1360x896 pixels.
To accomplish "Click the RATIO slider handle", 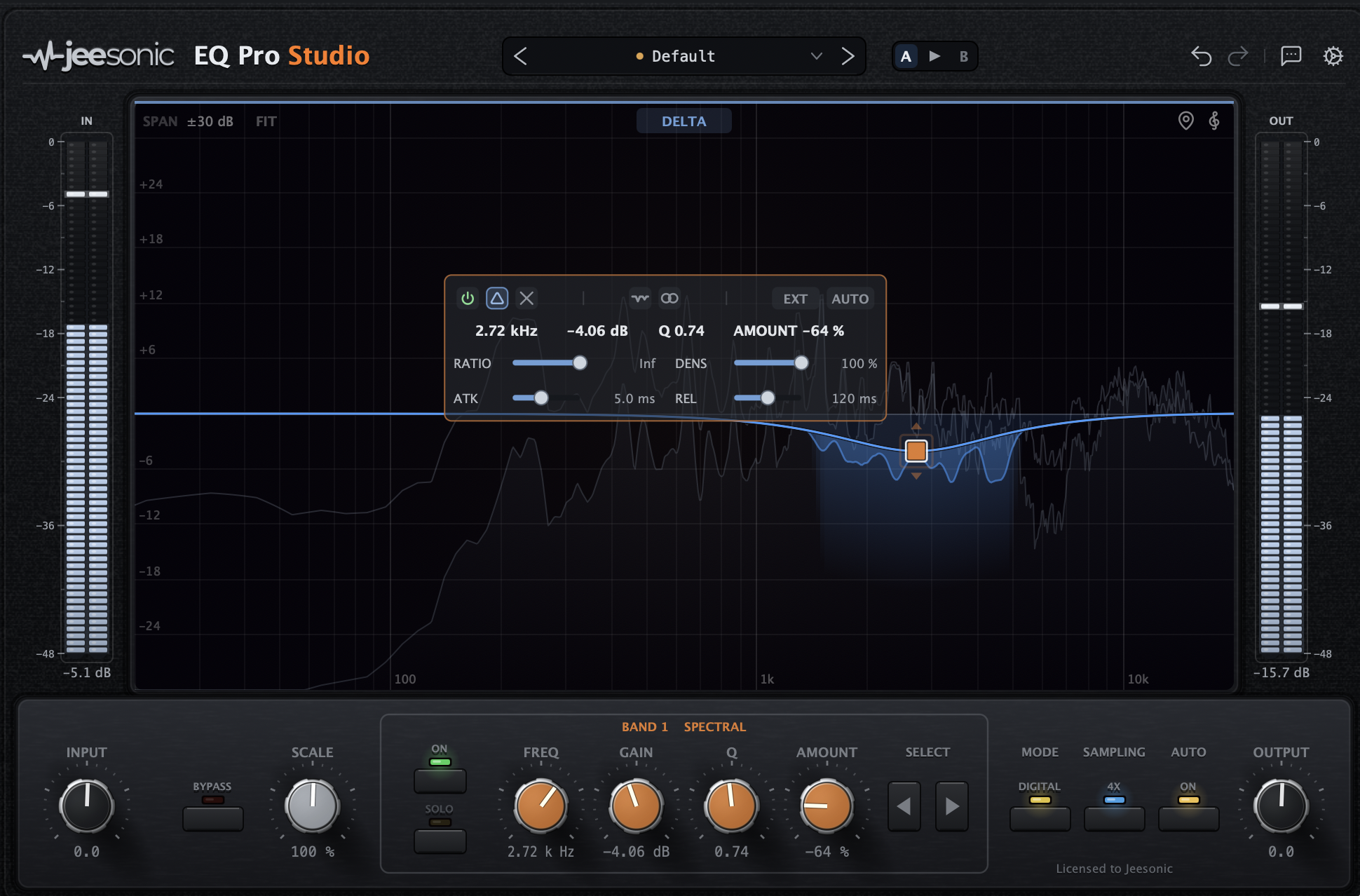I will [x=580, y=363].
